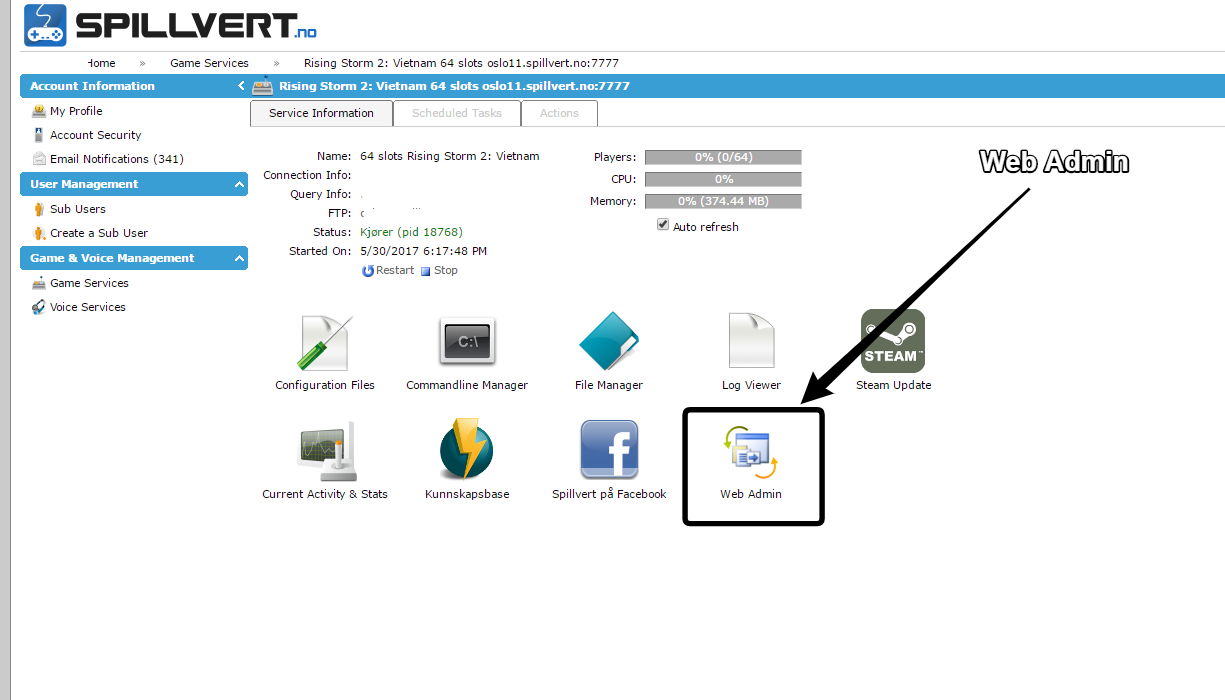Click the name 64 slots Rising Storm 2: Vietnam
The image size is (1225, 700).
pyautogui.click(x=450, y=156)
